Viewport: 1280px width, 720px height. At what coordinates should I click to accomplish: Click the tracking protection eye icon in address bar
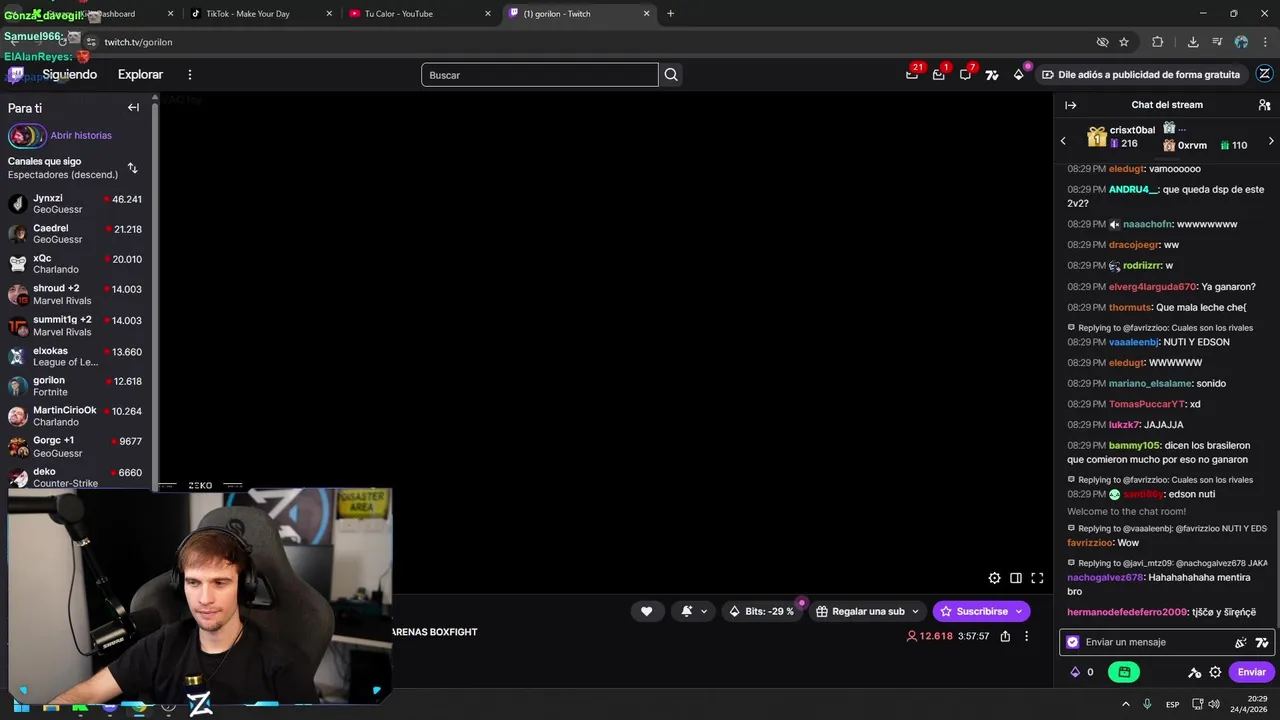click(1102, 42)
